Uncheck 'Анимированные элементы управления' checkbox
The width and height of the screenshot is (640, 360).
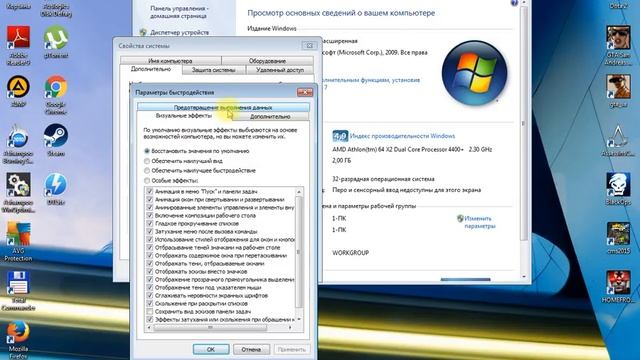(x=150, y=207)
